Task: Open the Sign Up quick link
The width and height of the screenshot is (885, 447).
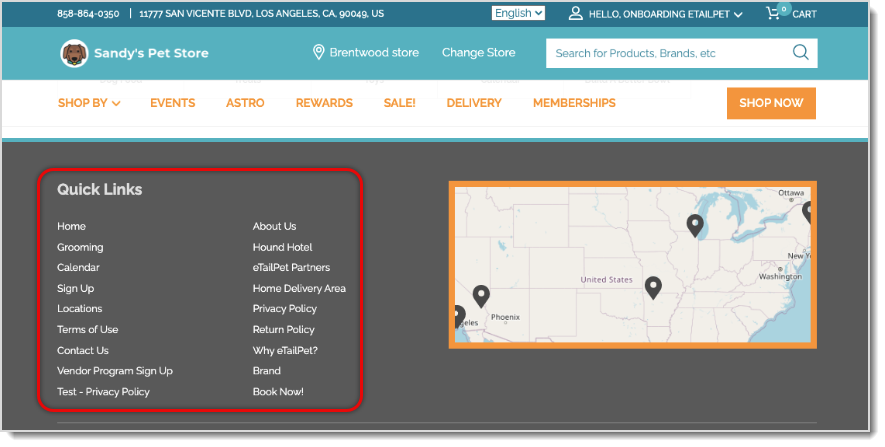Action: 76,288
